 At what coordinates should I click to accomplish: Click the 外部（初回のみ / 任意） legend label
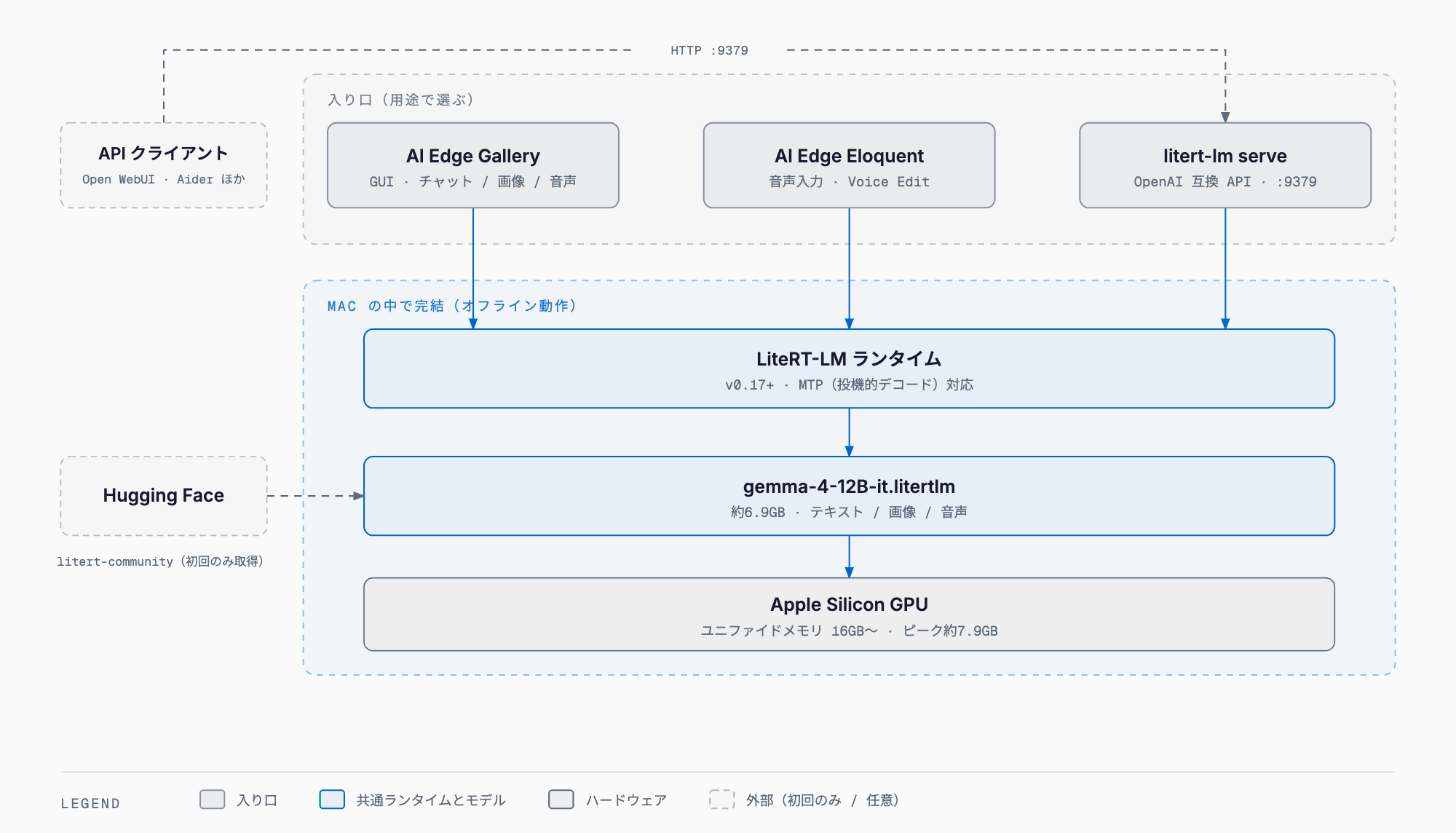click(823, 800)
